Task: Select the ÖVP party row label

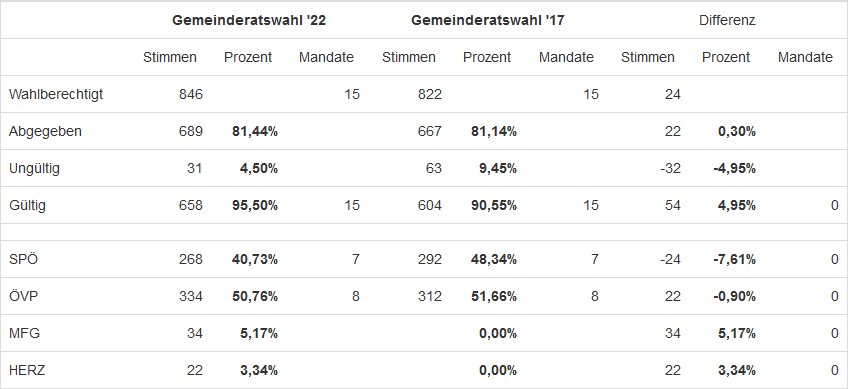Action: [x=23, y=296]
